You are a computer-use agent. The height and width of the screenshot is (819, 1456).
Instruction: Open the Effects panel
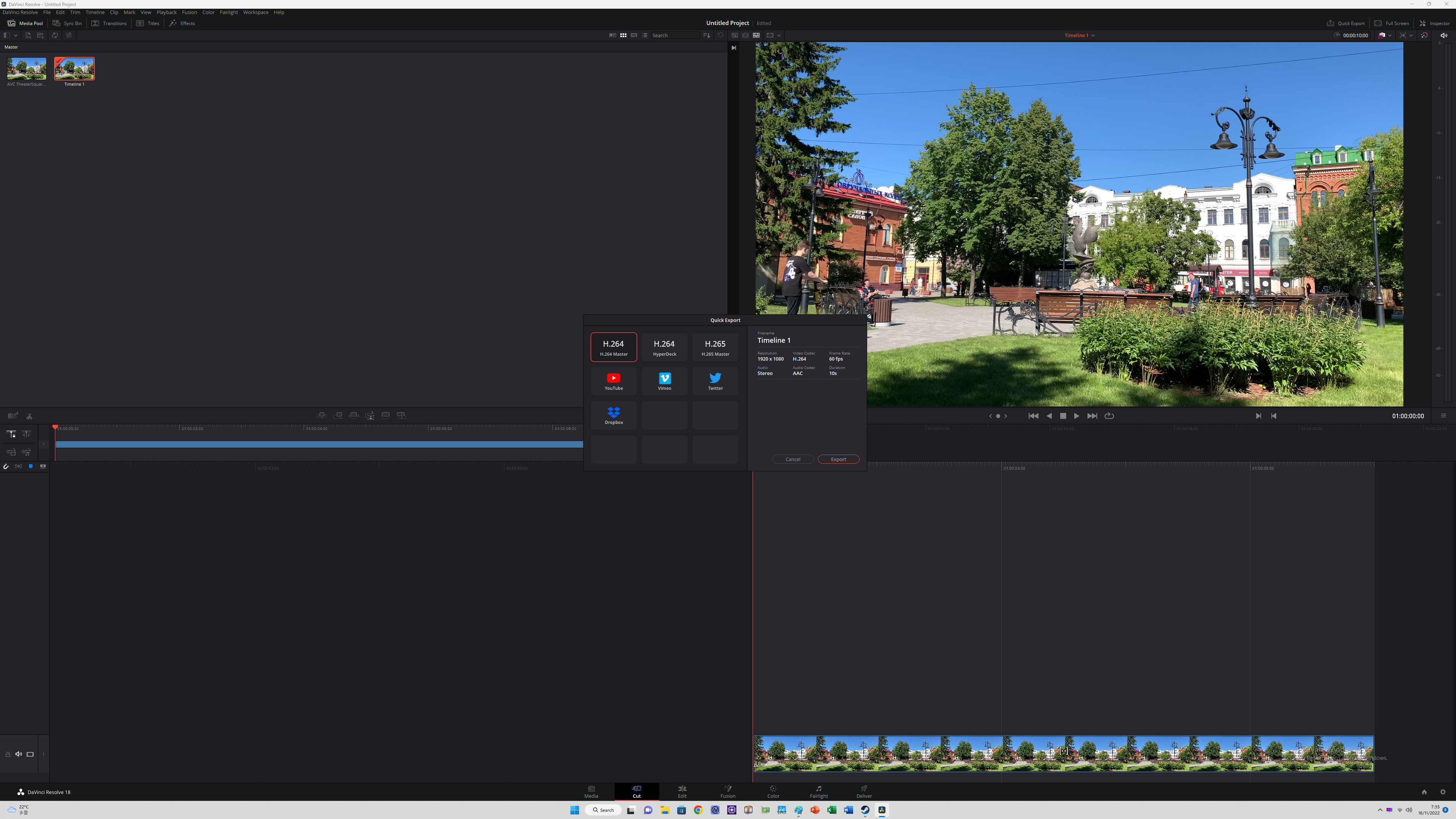(182, 23)
